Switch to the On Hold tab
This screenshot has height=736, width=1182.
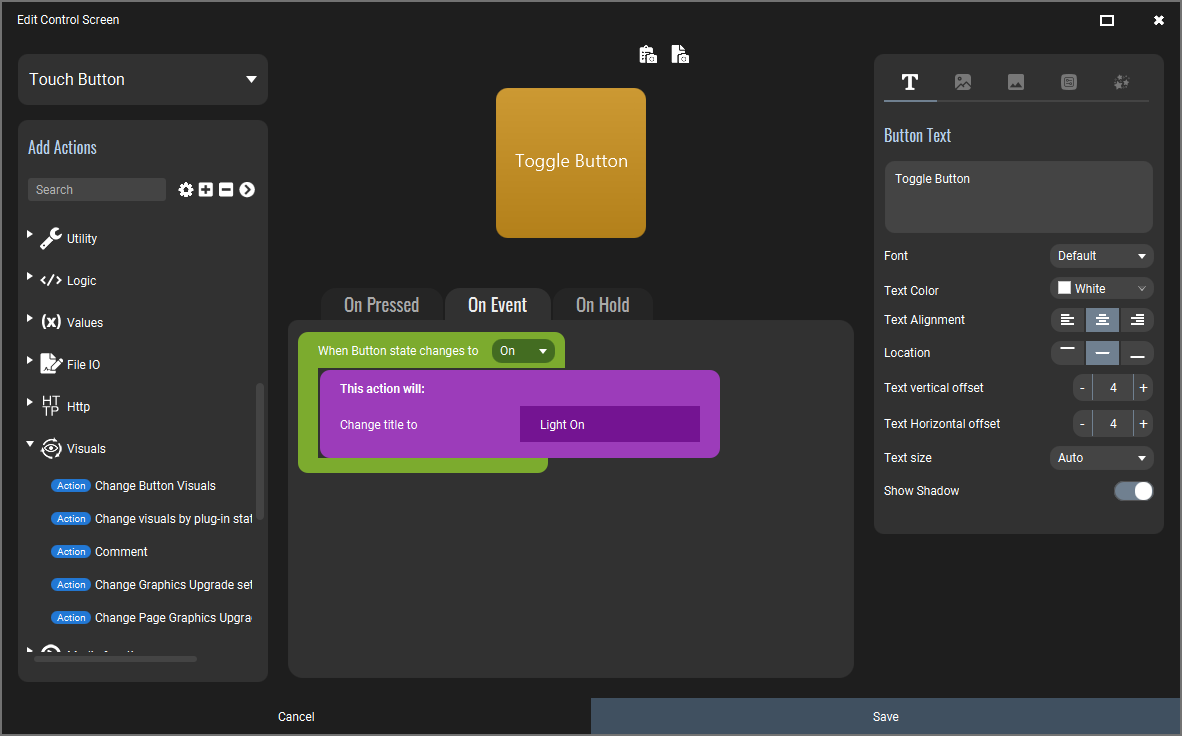point(603,304)
